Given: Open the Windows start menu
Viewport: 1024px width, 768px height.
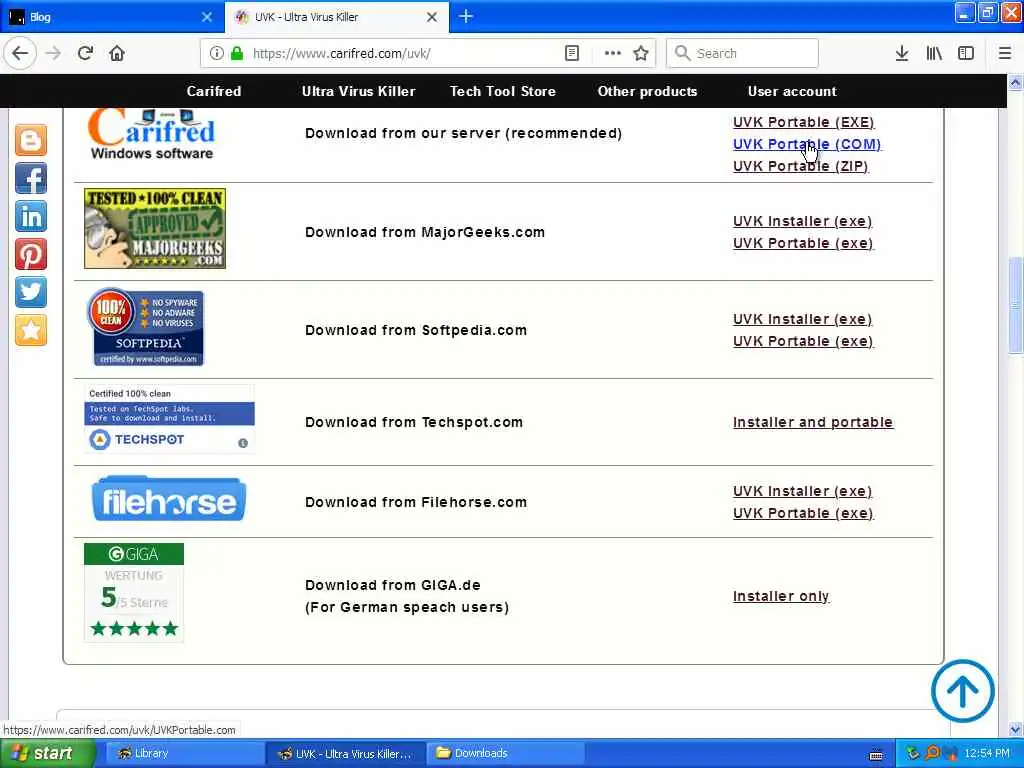Looking at the screenshot, I should pos(46,754).
